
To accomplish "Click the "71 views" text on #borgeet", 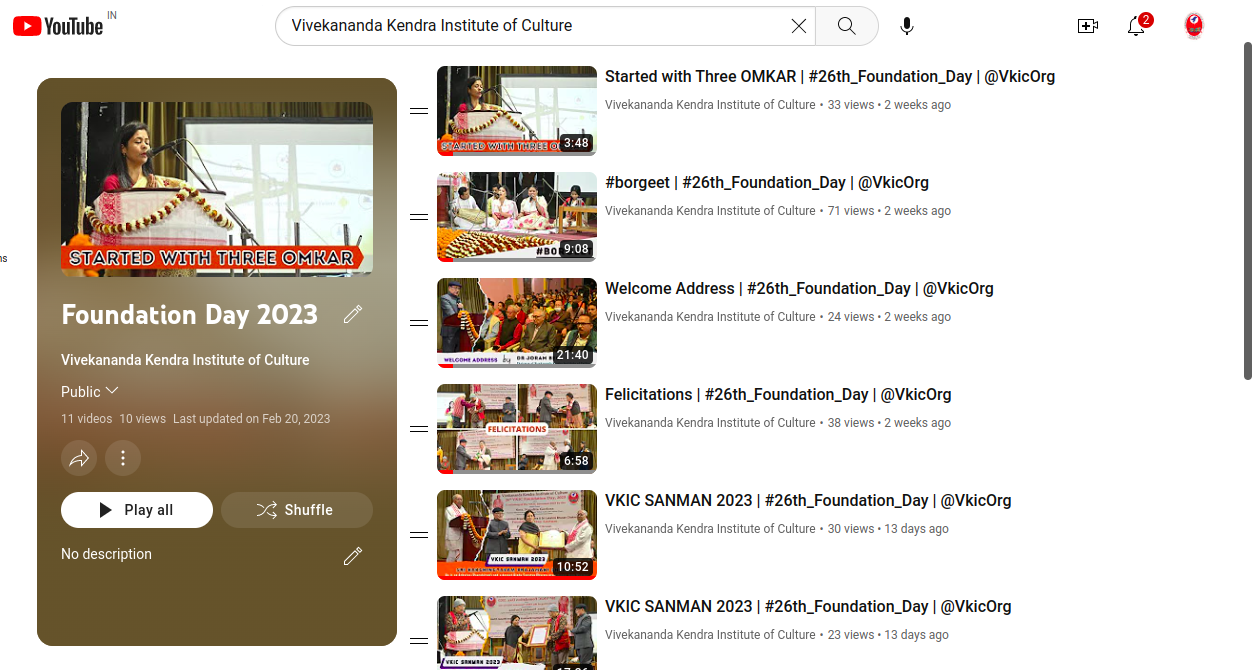I will [x=851, y=211].
